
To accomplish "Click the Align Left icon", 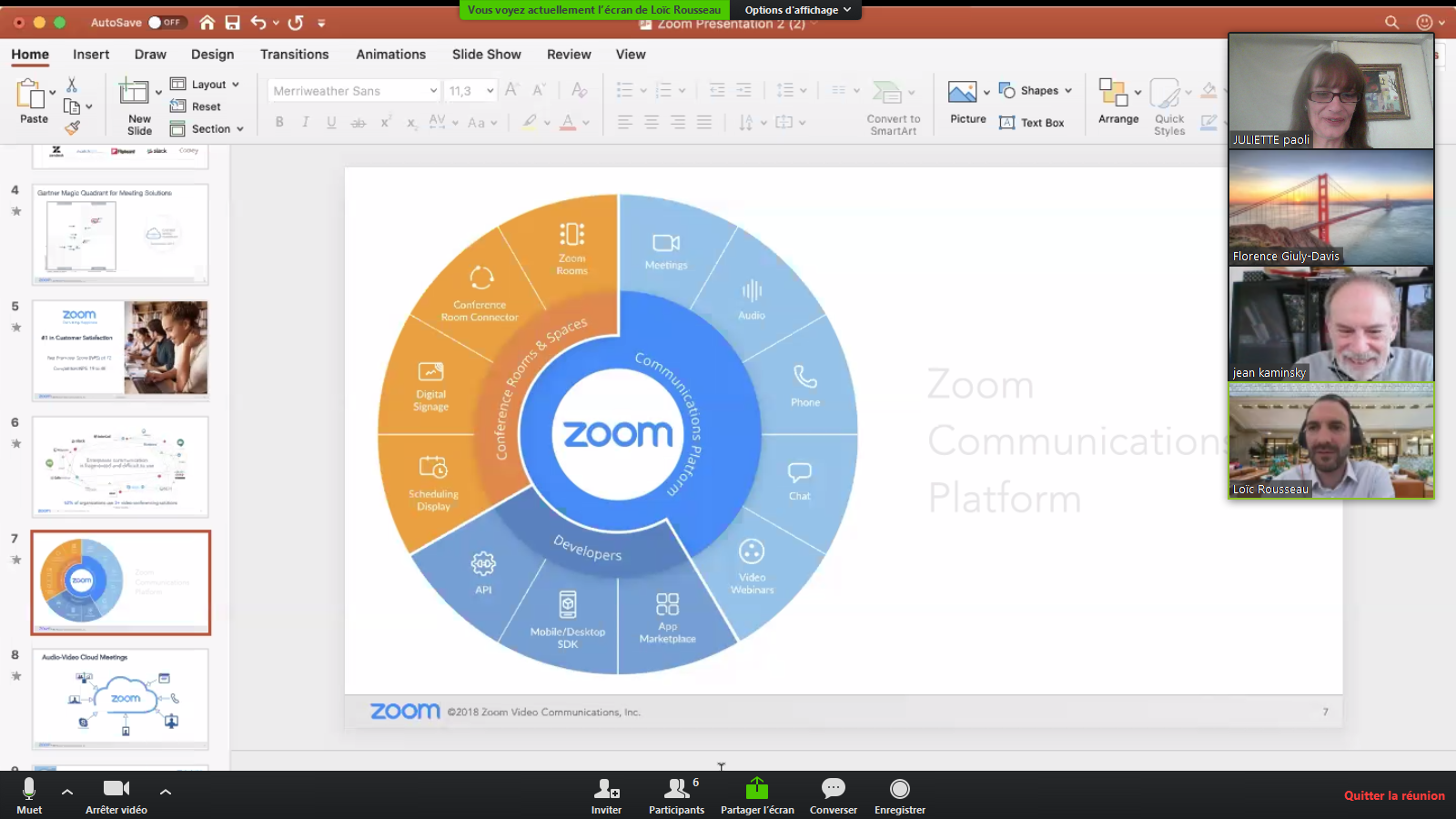I will coord(624,122).
